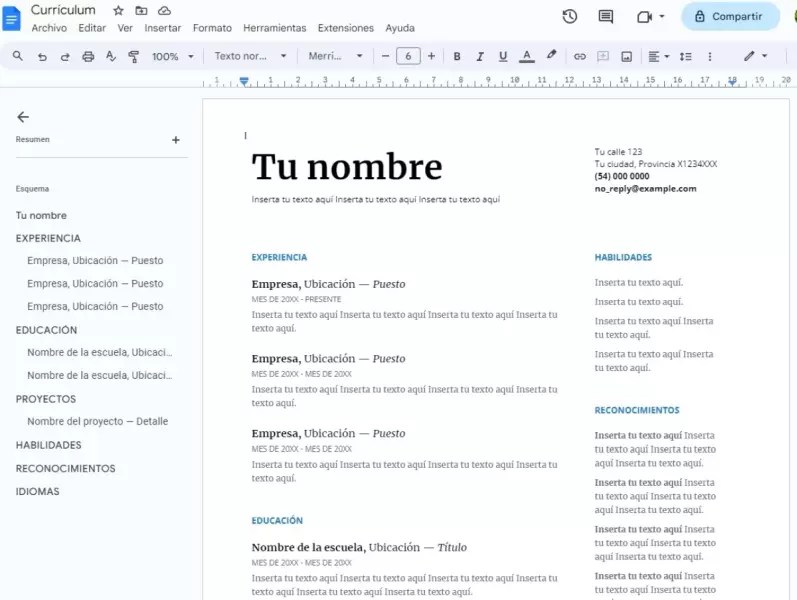Increase font size with plus button

(x=432, y=56)
